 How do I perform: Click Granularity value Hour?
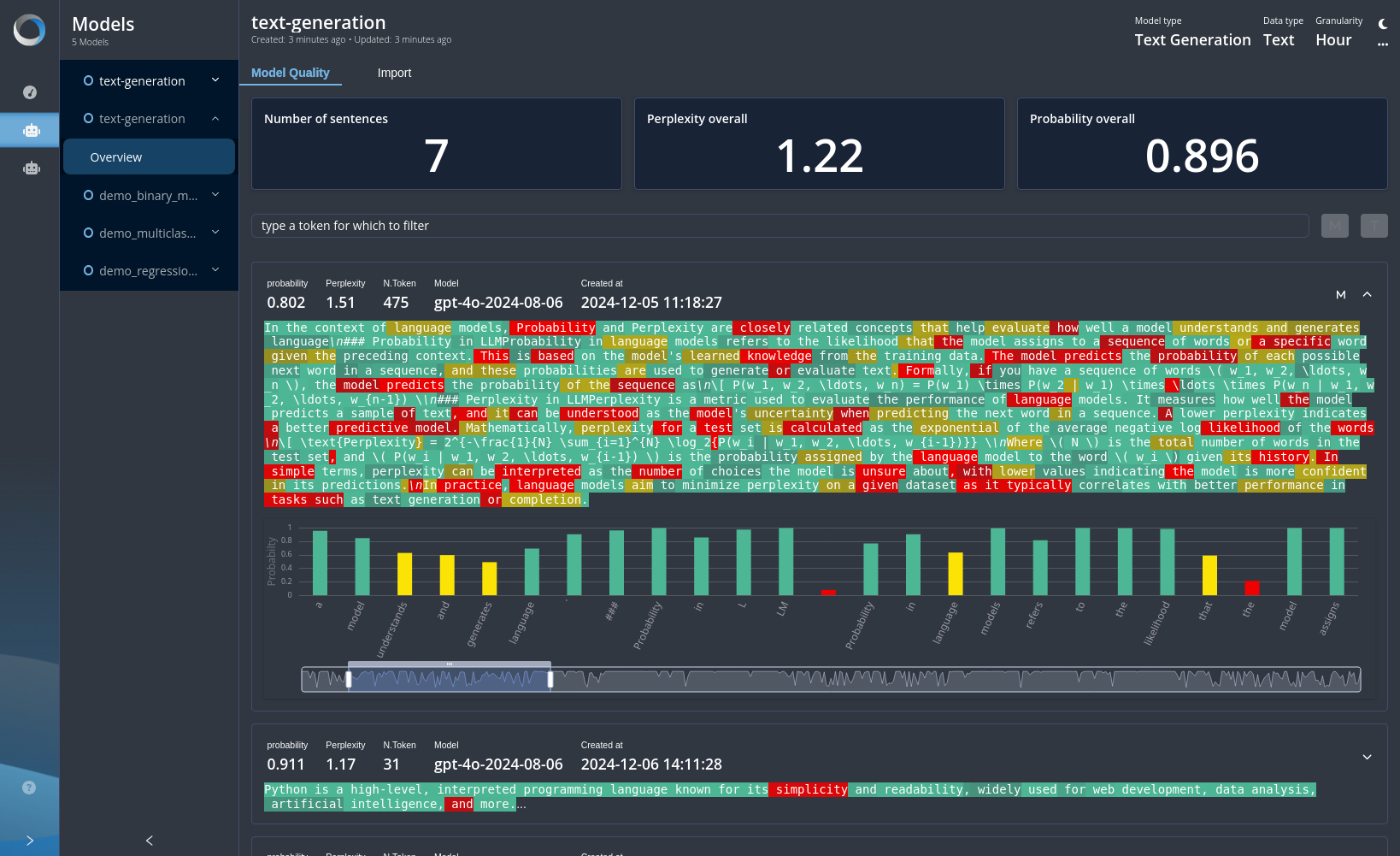pos(1333,40)
